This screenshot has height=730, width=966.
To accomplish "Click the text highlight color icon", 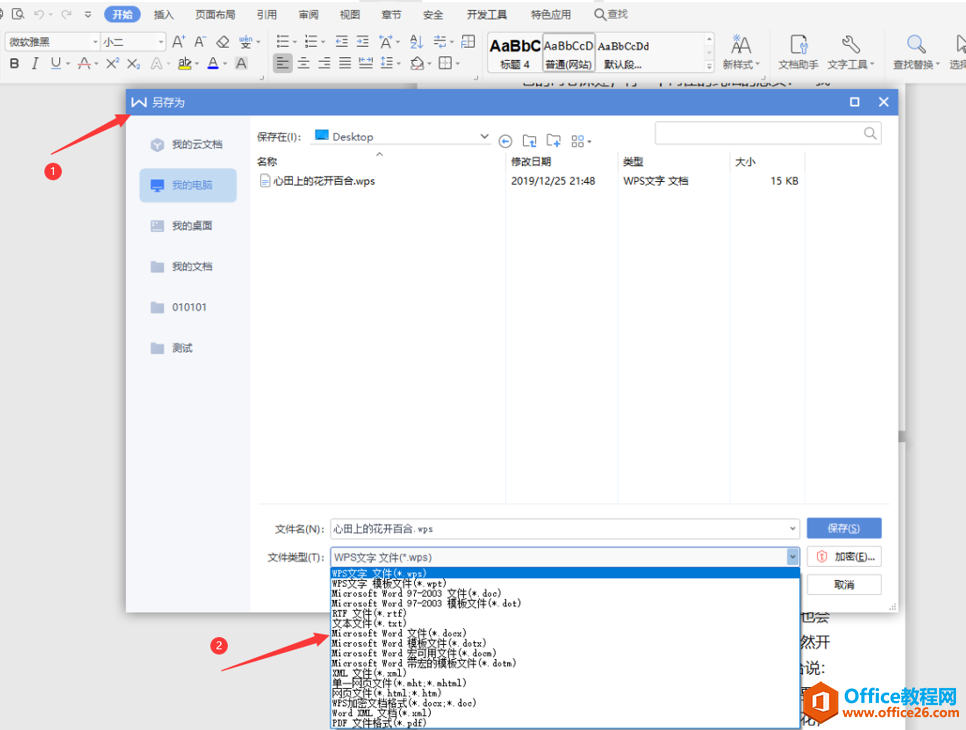I will pos(184,63).
